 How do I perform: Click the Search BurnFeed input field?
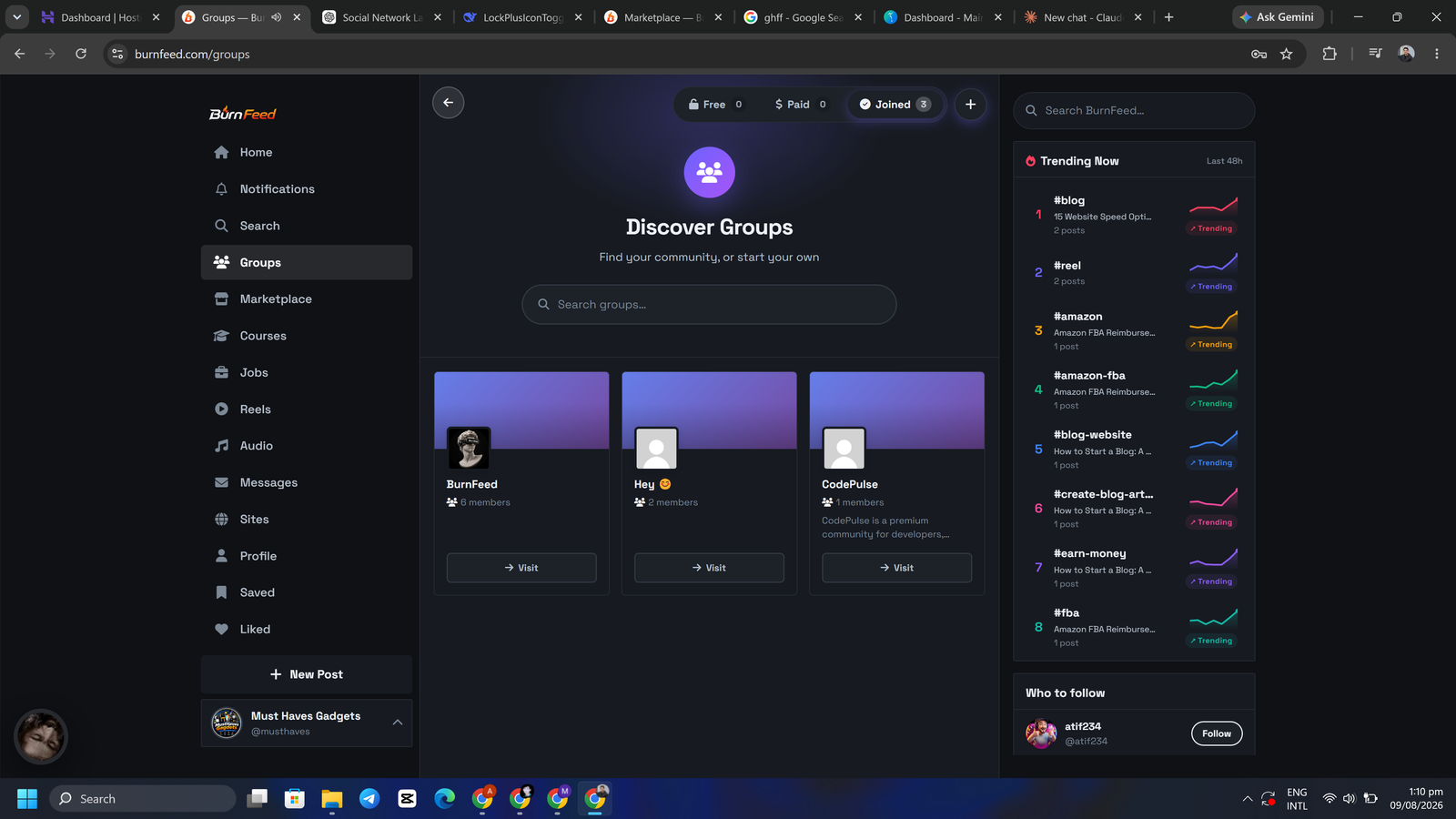[1134, 110]
